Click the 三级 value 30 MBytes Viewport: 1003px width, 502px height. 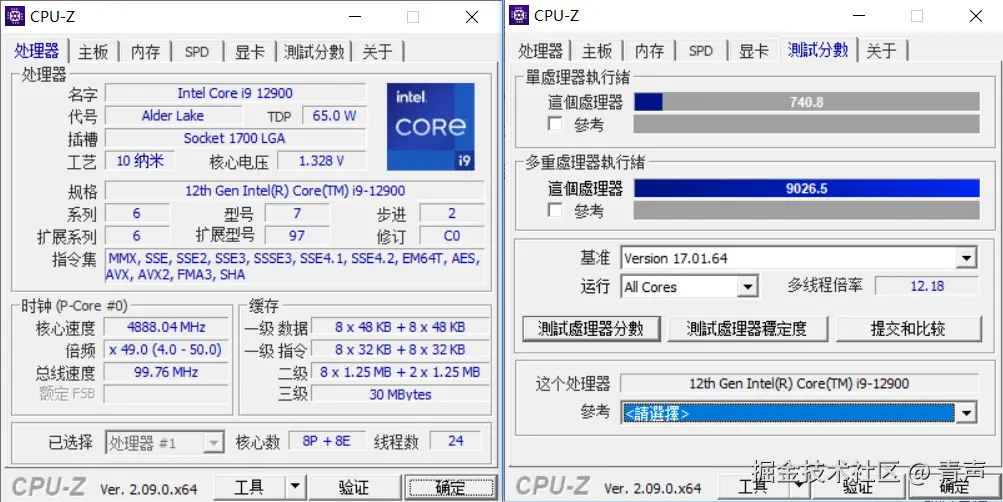[x=400, y=394]
